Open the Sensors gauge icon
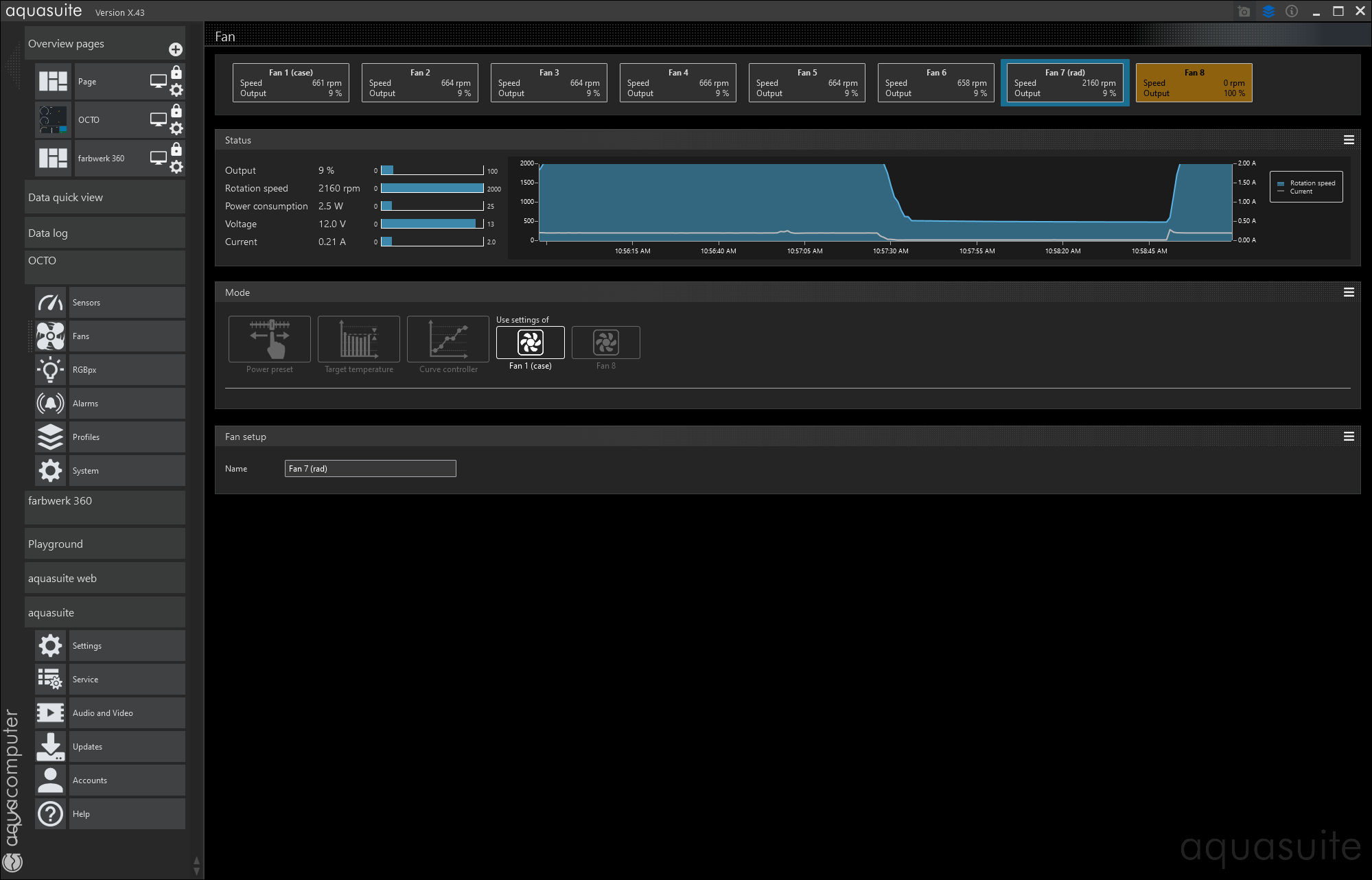The image size is (1372, 880). click(51, 303)
